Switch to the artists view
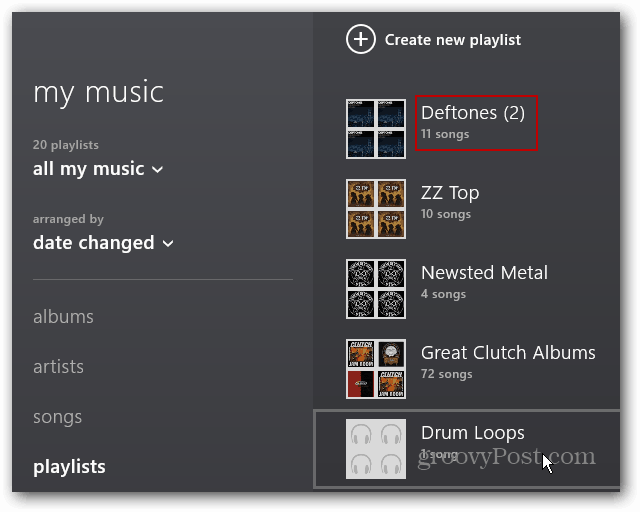The width and height of the screenshot is (640, 512). 58,367
